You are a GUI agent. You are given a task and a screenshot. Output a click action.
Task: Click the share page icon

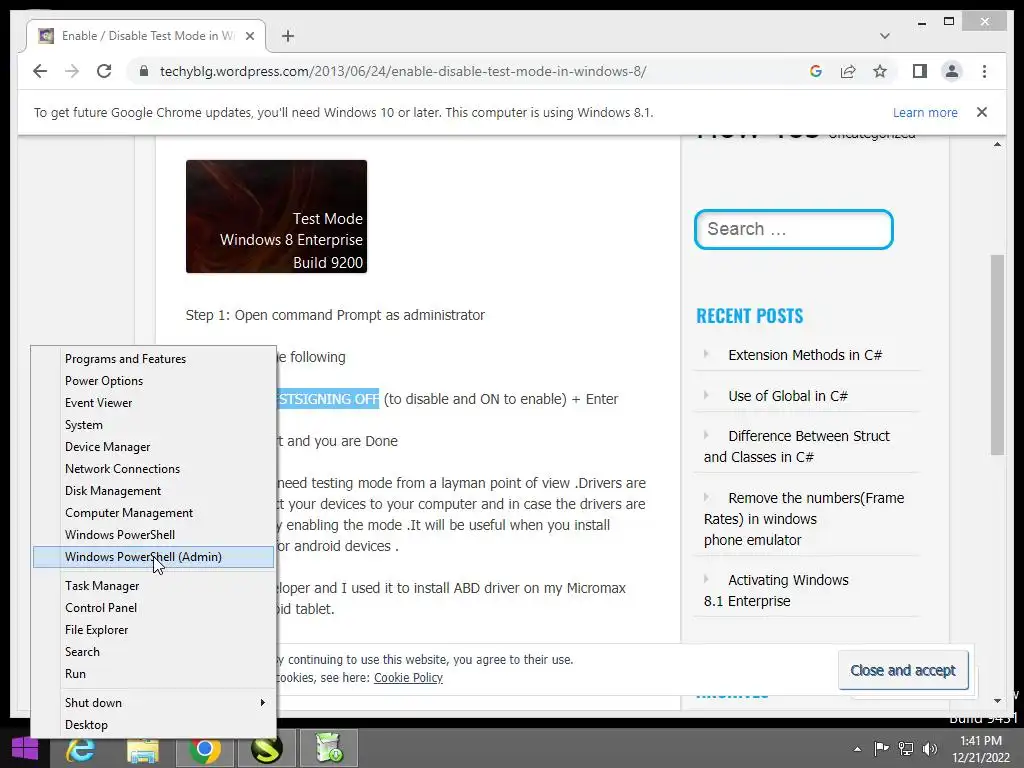[x=848, y=71]
